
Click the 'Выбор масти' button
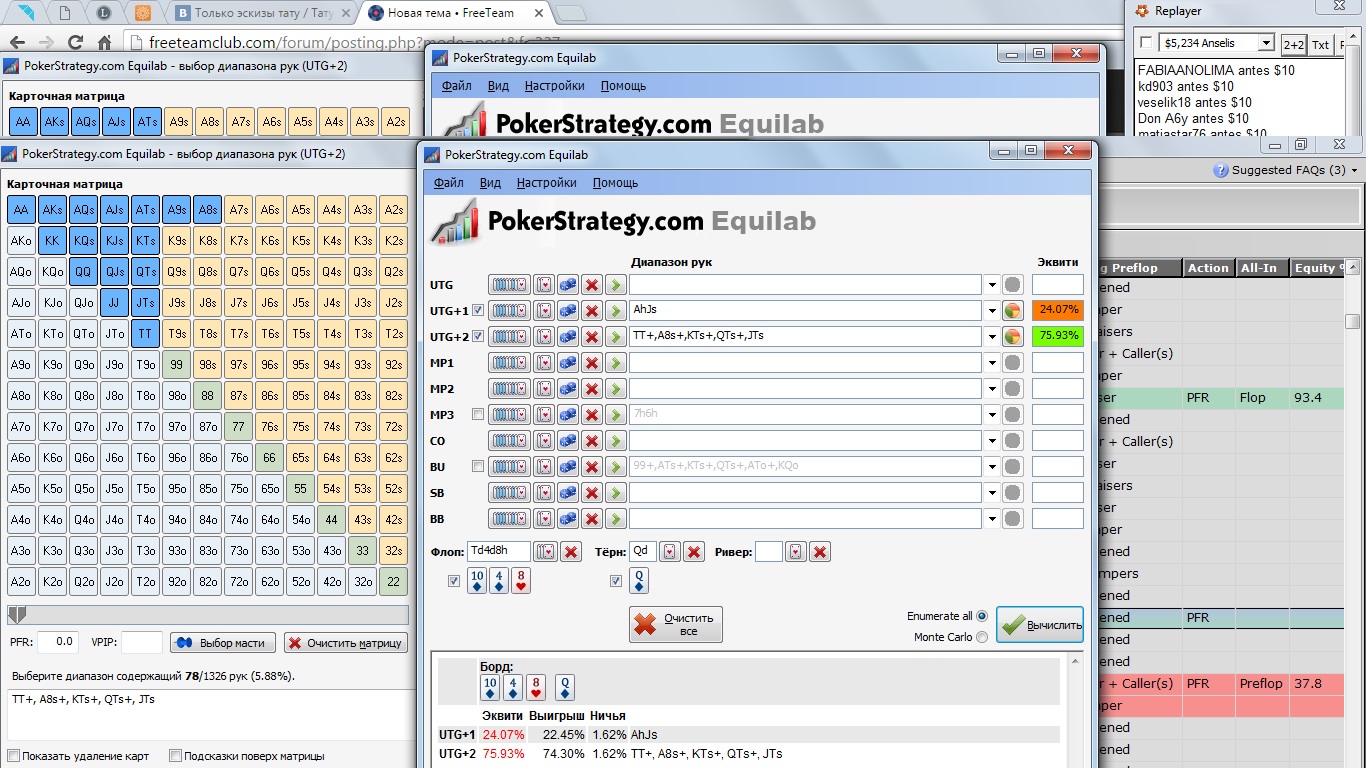(x=223, y=643)
